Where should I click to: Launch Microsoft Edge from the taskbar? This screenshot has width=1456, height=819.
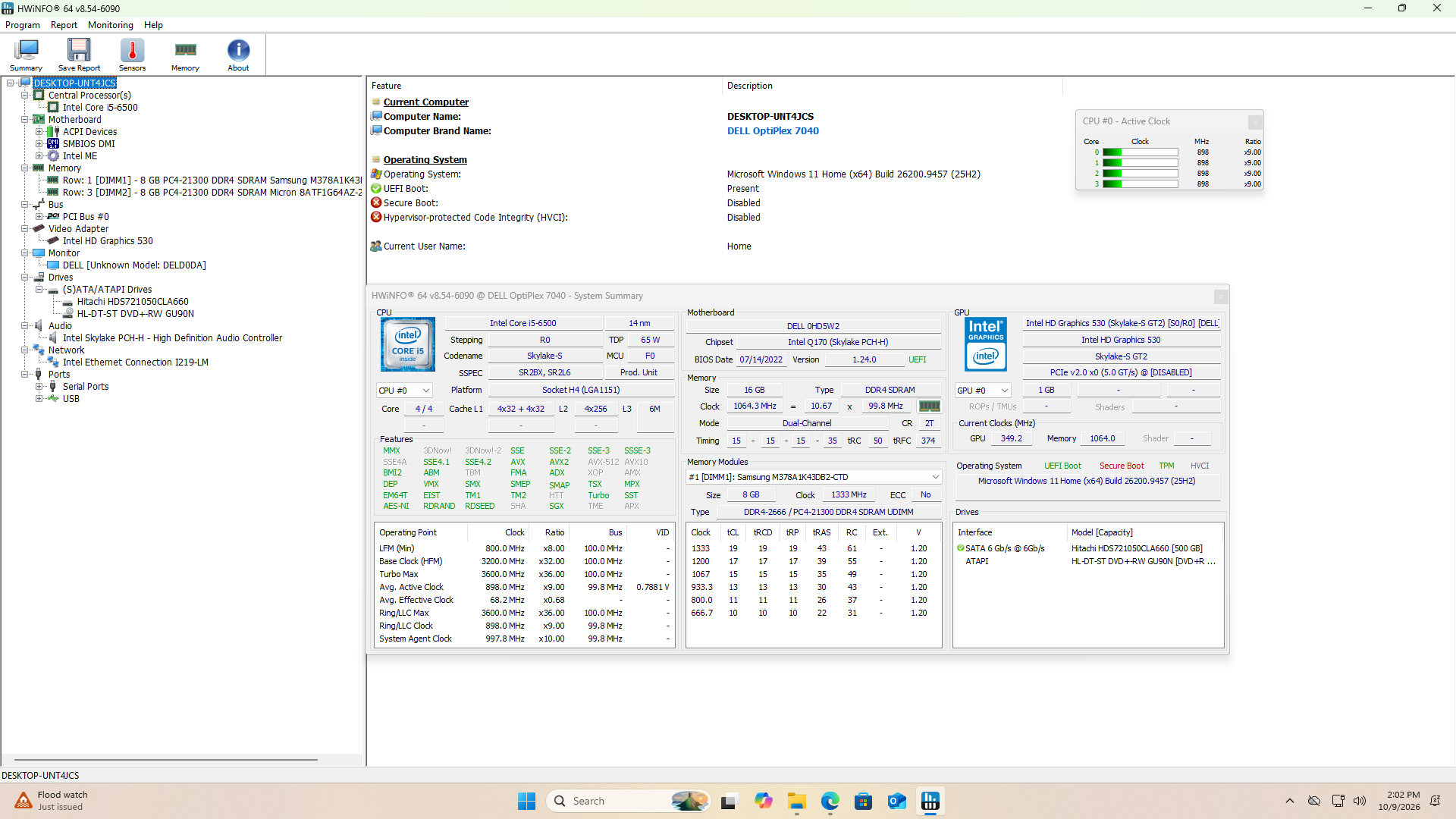[830, 801]
